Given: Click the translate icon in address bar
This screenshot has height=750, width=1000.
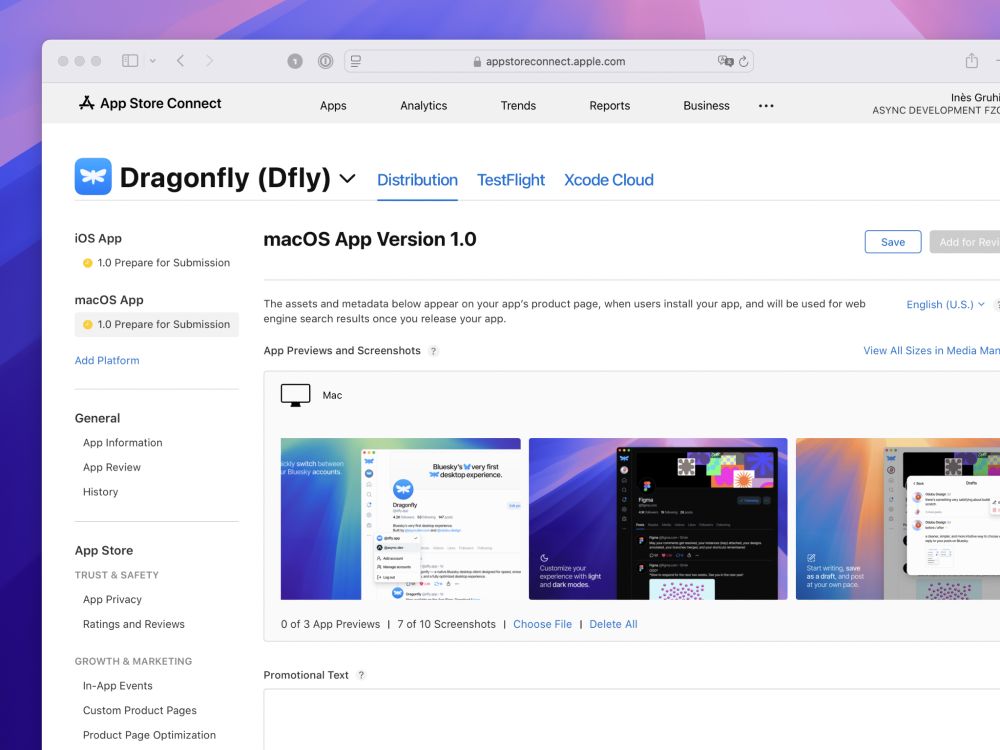Looking at the screenshot, I should [725, 61].
